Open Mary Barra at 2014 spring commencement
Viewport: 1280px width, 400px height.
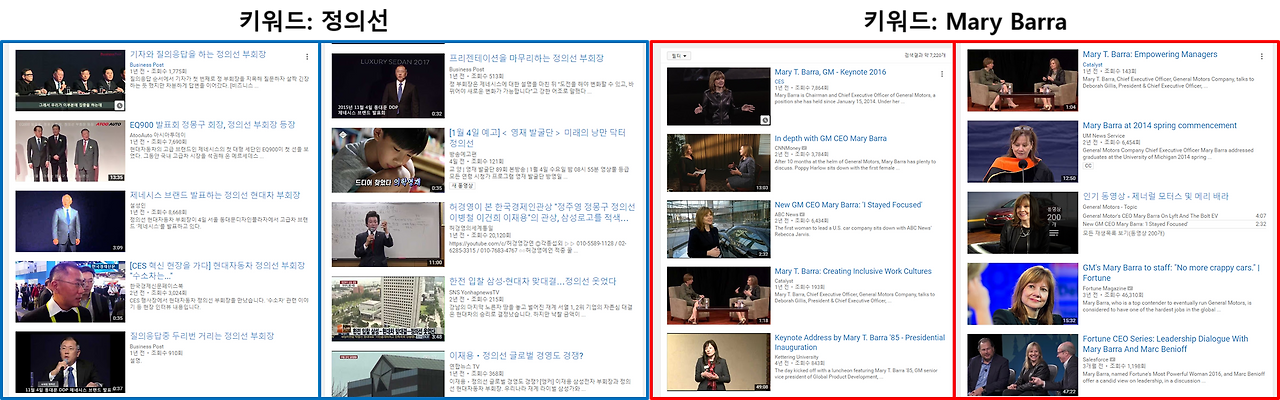pos(1159,125)
